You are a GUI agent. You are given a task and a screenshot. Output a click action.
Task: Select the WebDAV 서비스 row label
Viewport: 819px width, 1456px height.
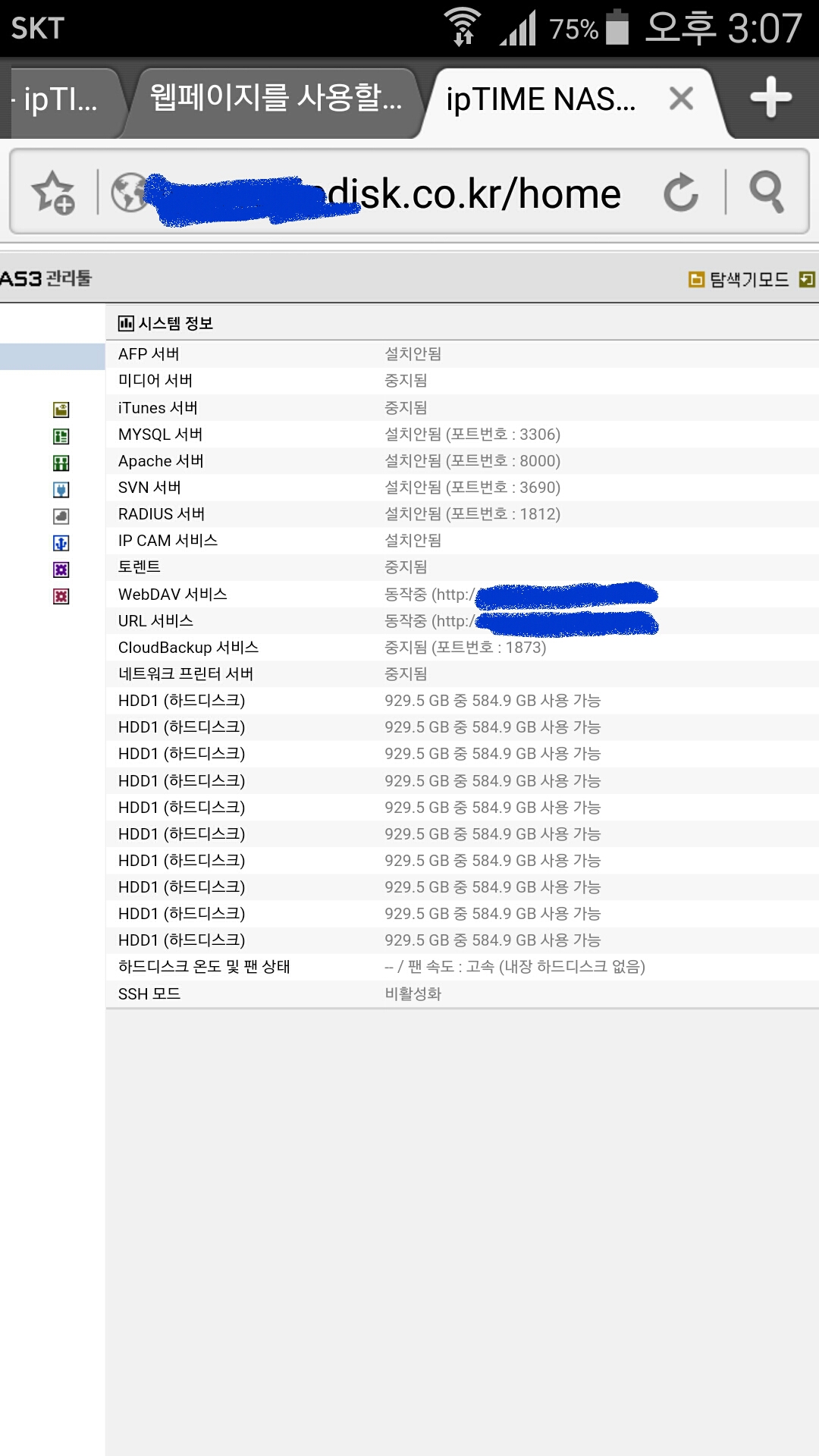[173, 595]
